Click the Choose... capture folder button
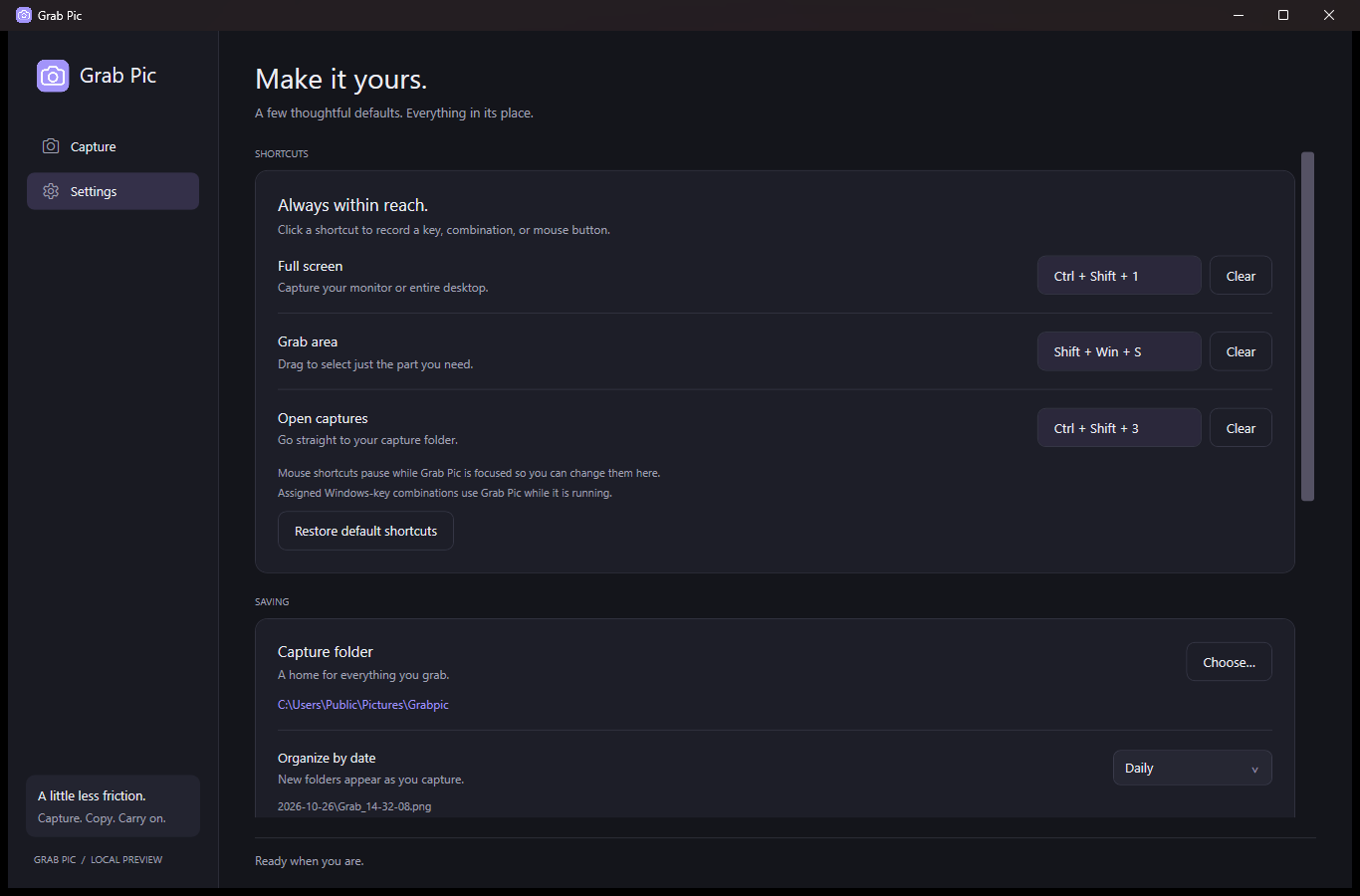 point(1229,662)
